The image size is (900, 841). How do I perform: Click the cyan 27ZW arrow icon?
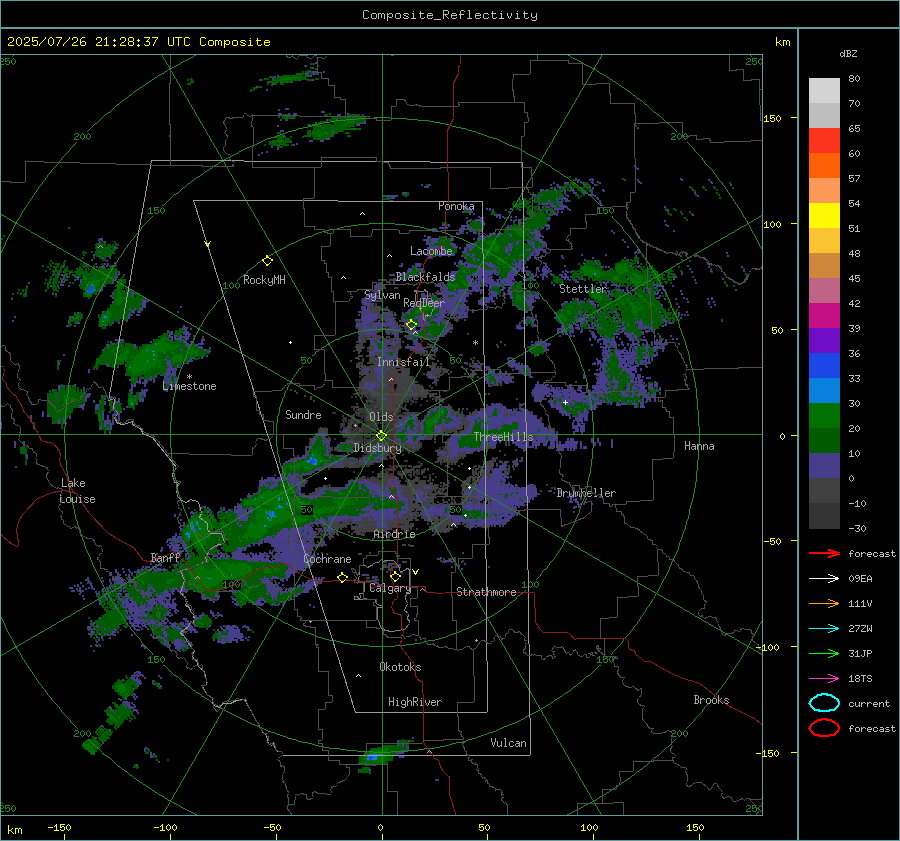[824, 629]
